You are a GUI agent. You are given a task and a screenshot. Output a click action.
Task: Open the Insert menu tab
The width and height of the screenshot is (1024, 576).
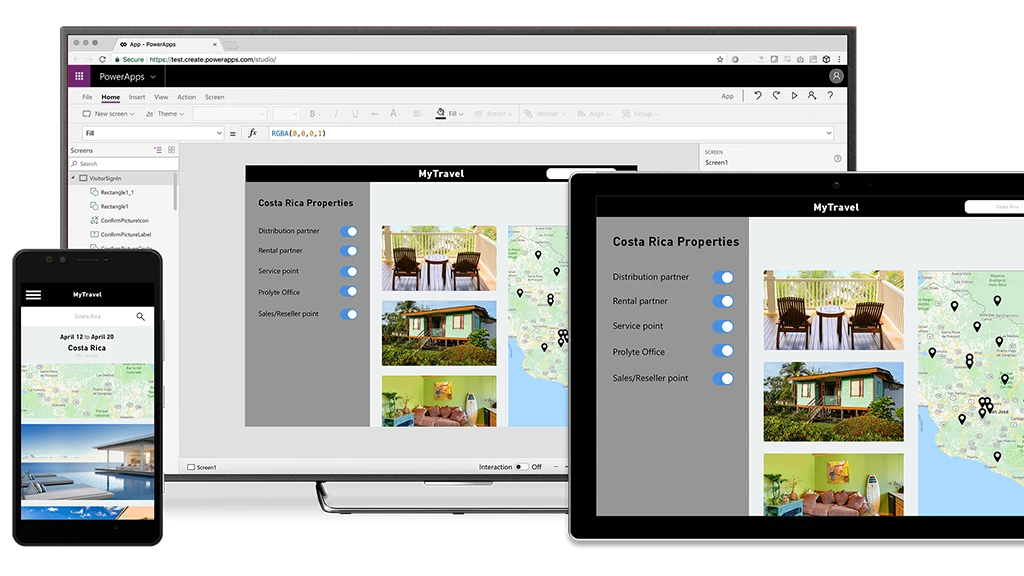(137, 97)
